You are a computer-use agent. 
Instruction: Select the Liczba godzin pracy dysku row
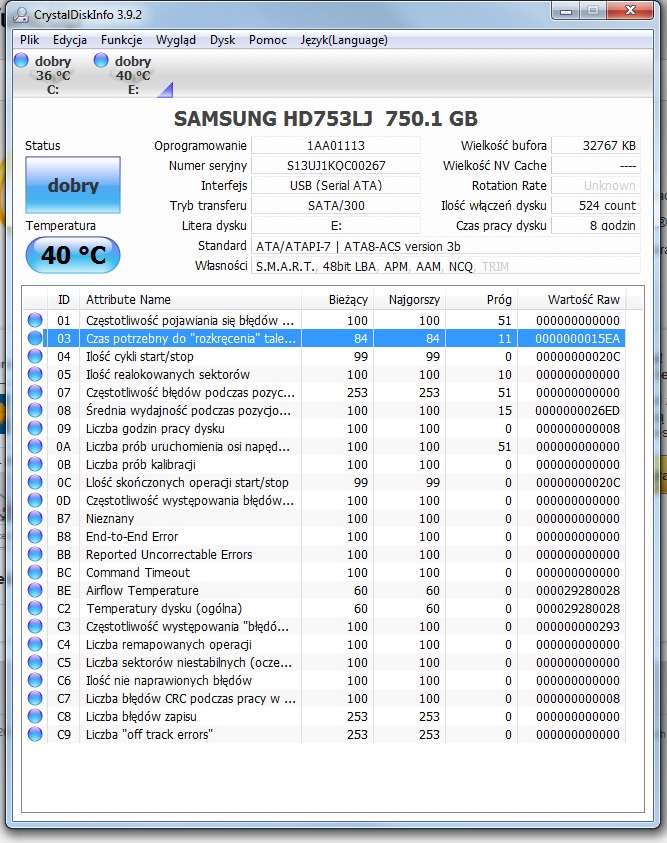pyautogui.click(x=324, y=428)
